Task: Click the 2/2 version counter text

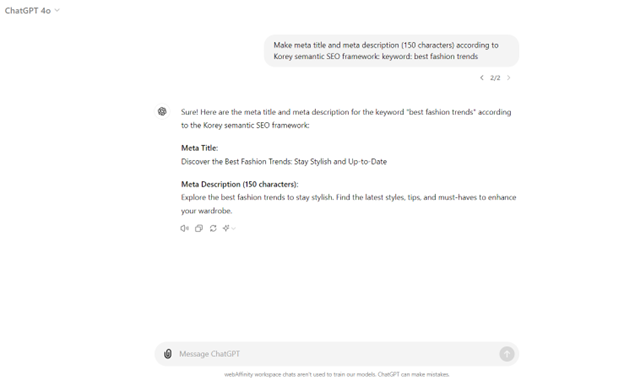Action: pyautogui.click(x=495, y=78)
